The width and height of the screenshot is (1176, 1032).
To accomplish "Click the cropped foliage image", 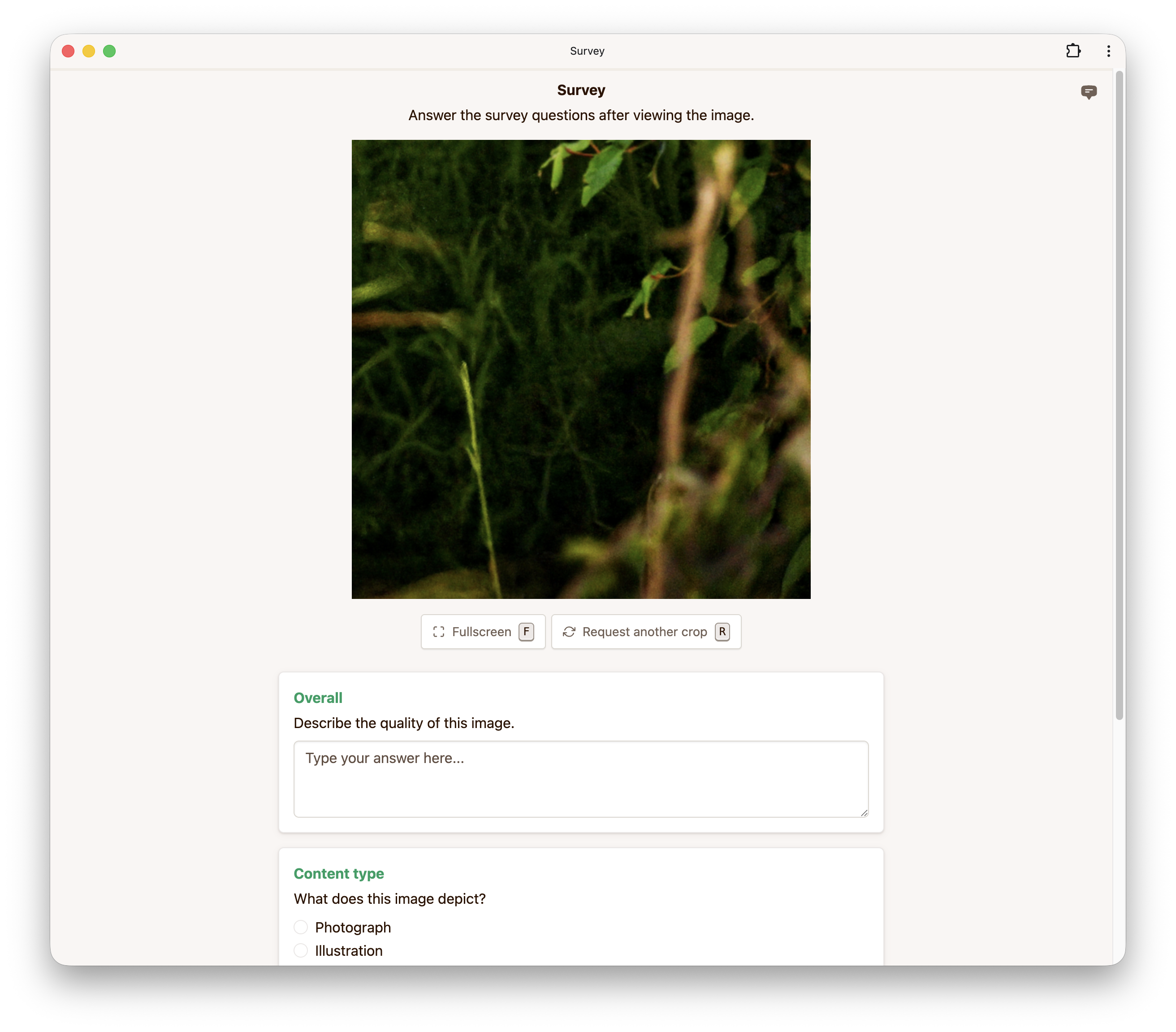I will [x=581, y=369].
